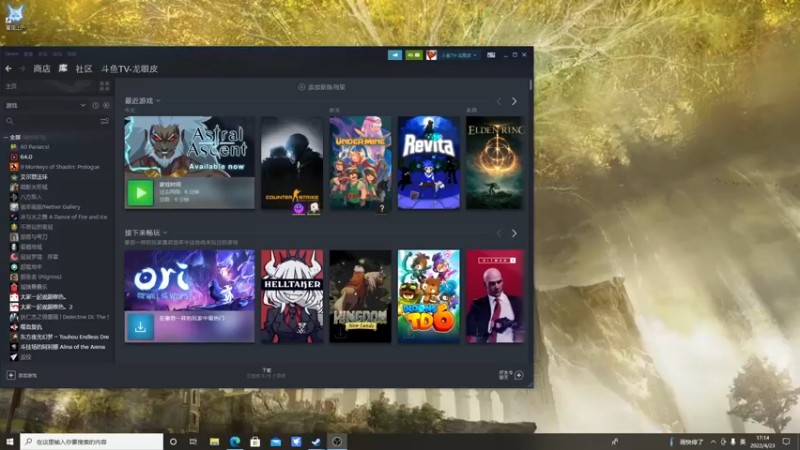
Task: Click the Touhou Endless Dream icon
Action: pos(14,337)
